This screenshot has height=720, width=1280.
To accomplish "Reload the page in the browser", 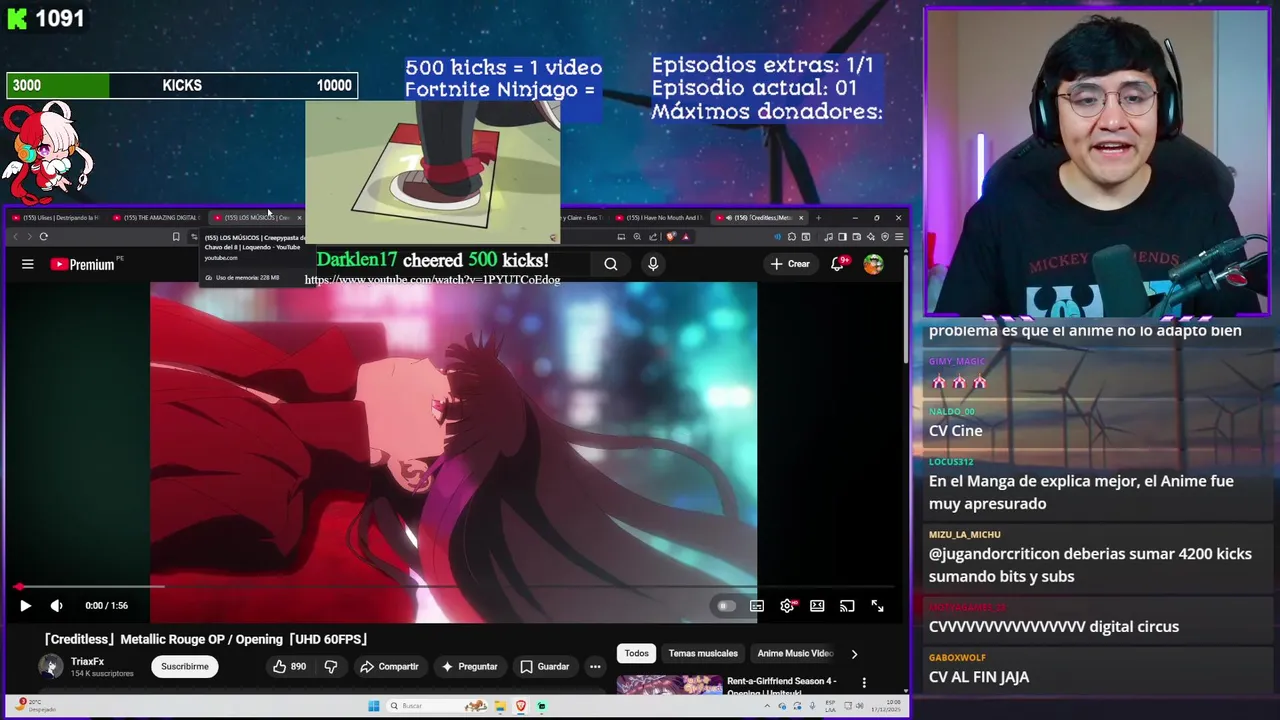I will pos(44,237).
